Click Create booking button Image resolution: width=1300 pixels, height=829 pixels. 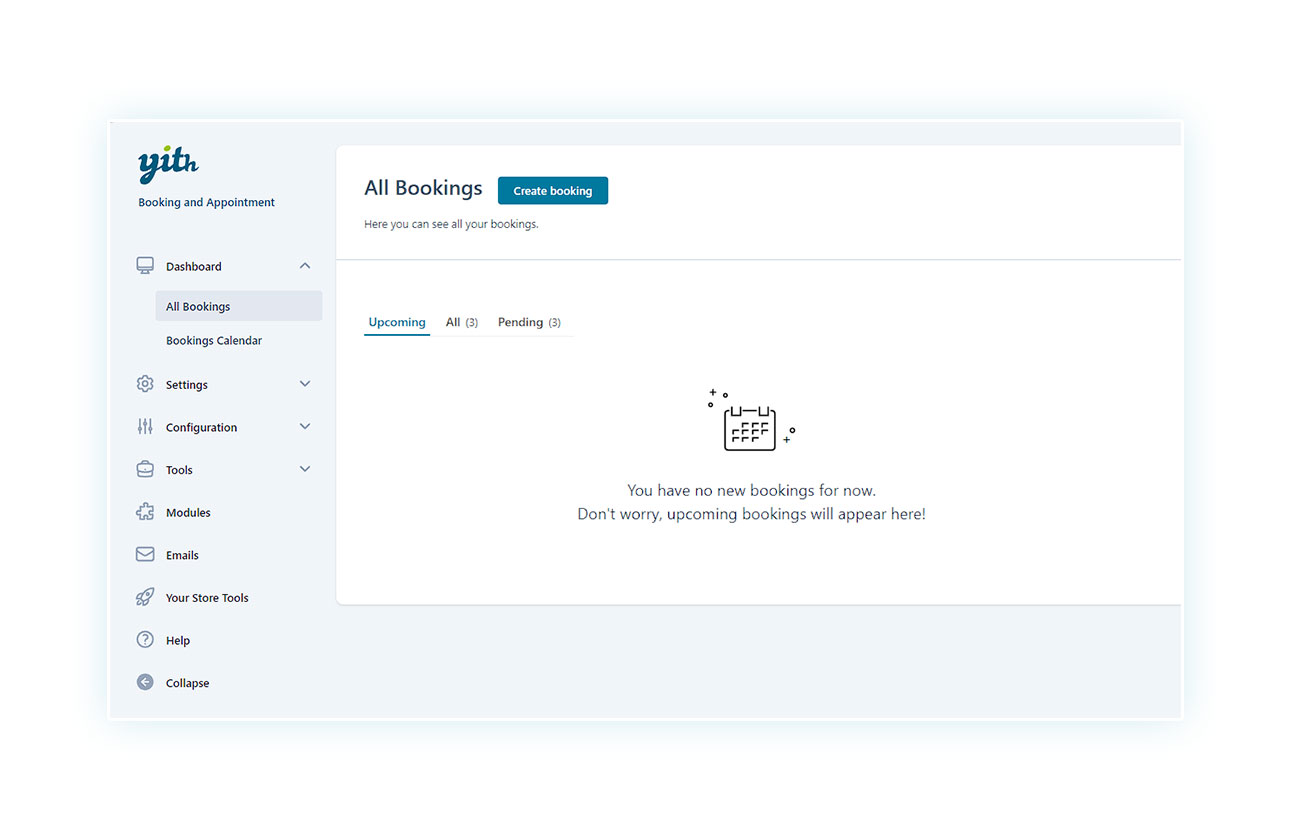(x=553, y=191)
